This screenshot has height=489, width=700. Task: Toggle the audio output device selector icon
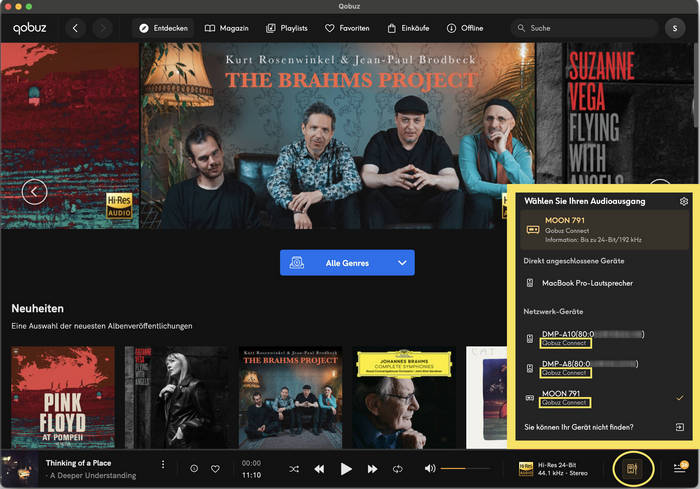(632, 468)
